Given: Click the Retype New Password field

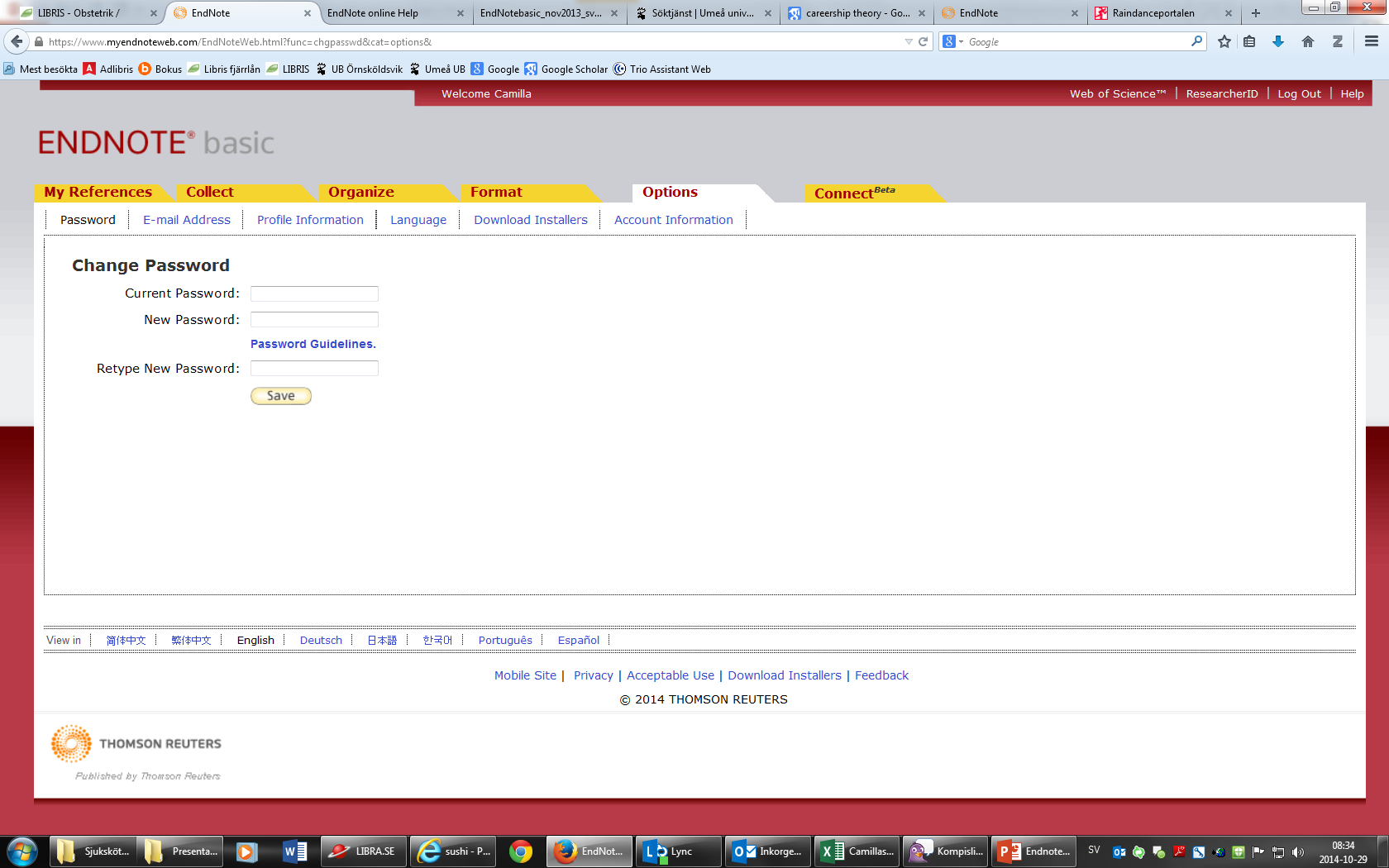Looking at the screenshot, I should pyautogui.click(x=314, y=369).
